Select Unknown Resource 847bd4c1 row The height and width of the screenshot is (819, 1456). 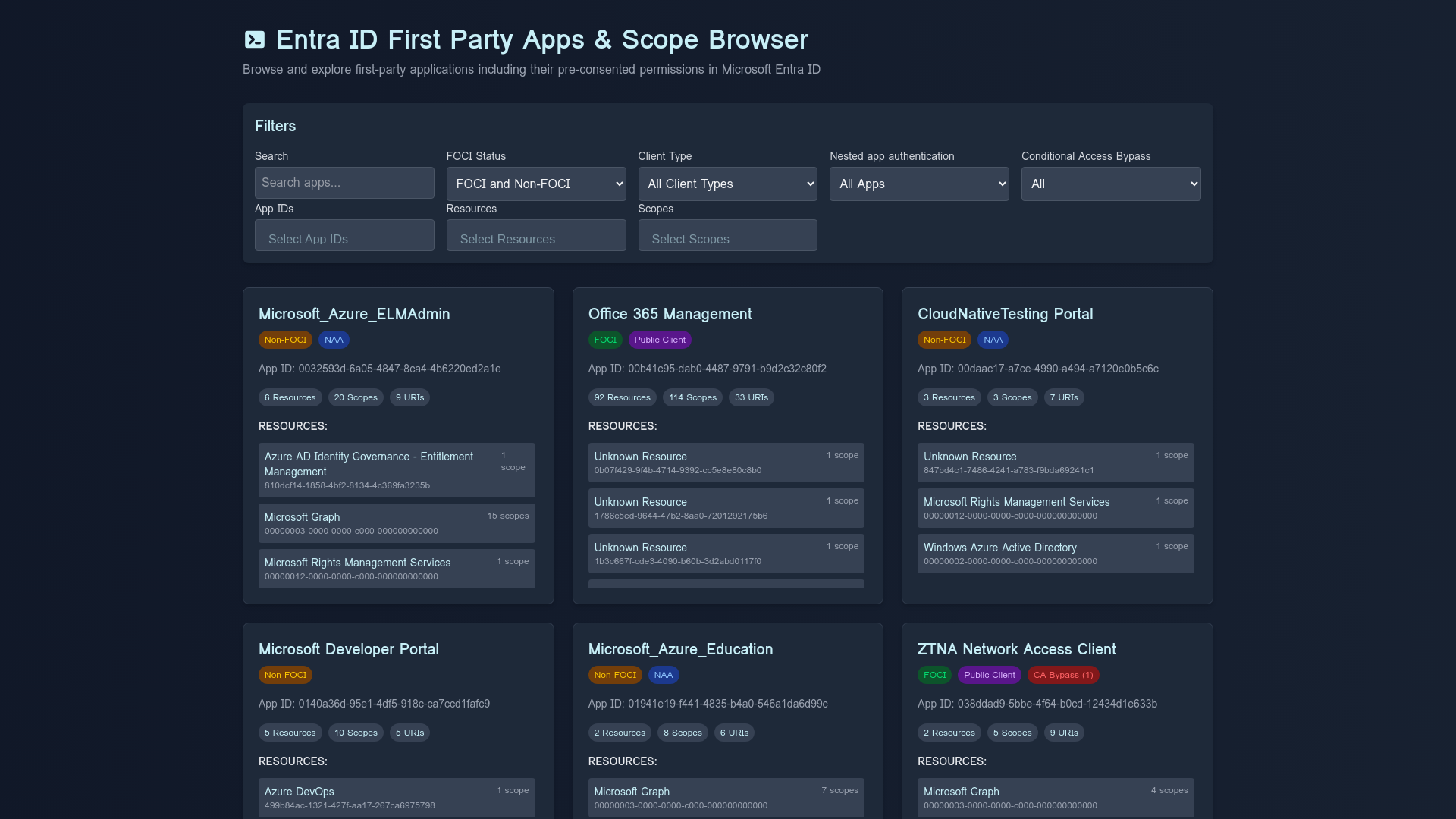[1056, 463]
